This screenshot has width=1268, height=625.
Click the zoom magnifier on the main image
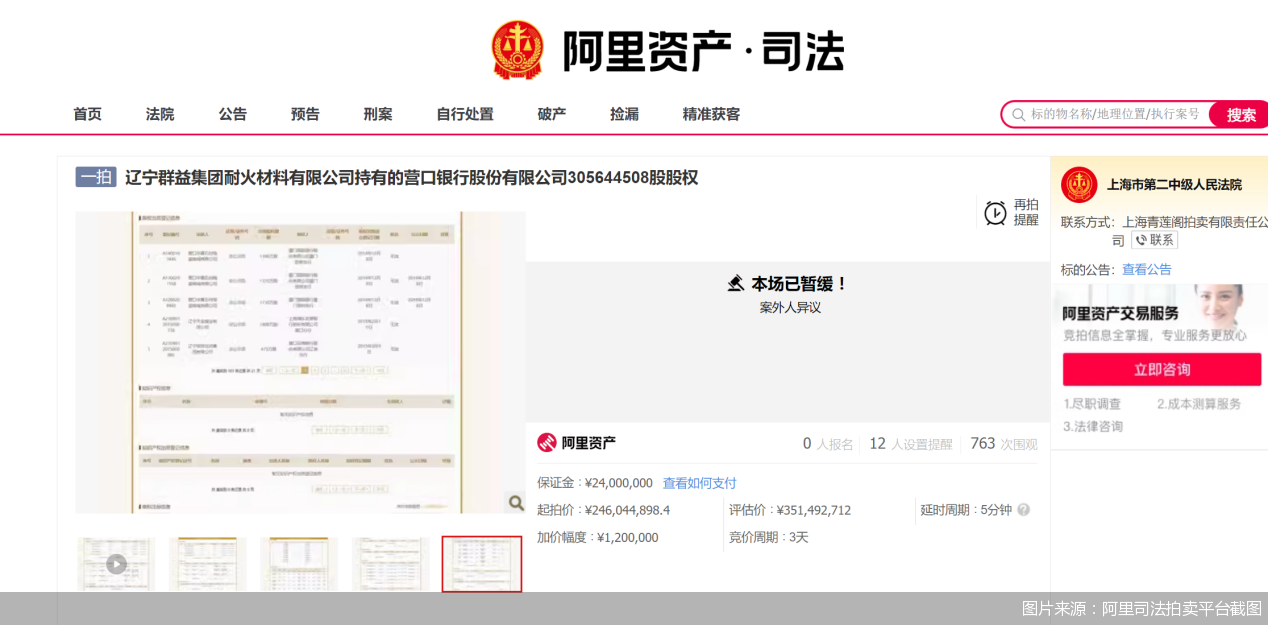(x=515, y=502)
